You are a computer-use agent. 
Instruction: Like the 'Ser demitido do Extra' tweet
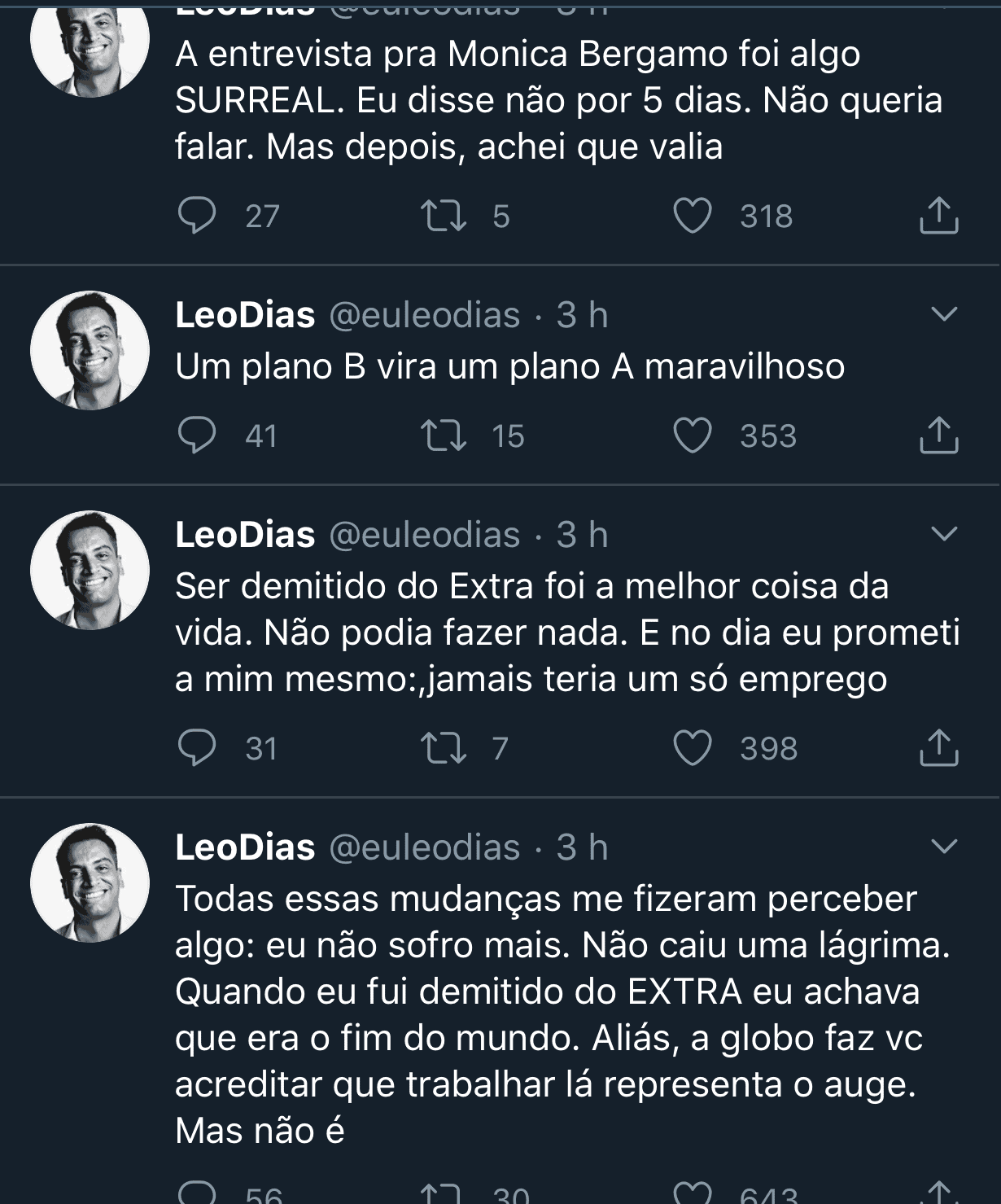coord(693,748)
